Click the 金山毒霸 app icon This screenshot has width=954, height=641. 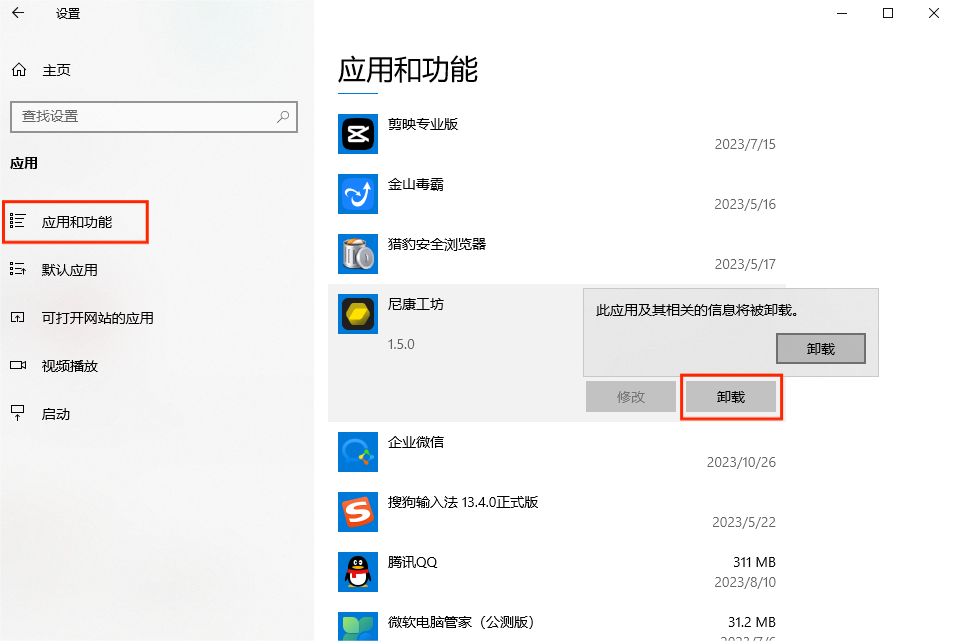[x=357, y=193]
